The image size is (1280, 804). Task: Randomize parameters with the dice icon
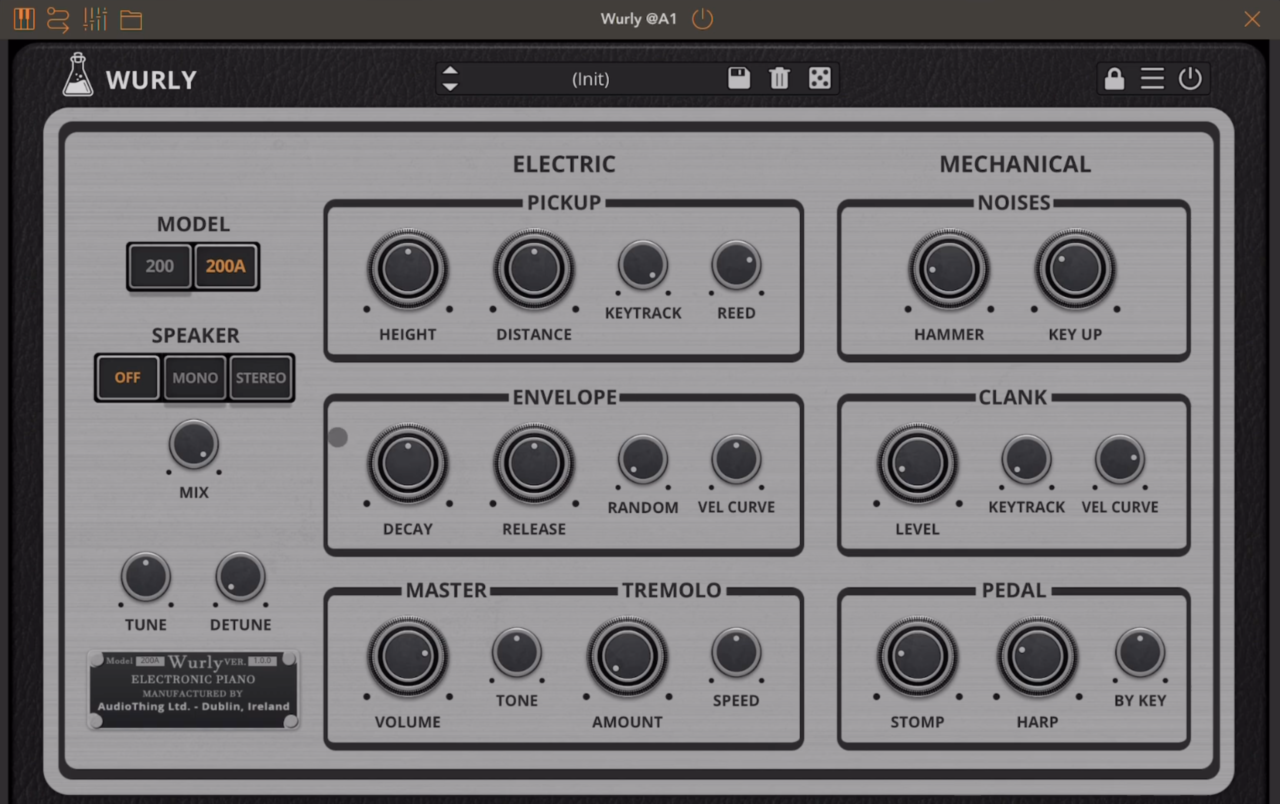tap(820, 79)
